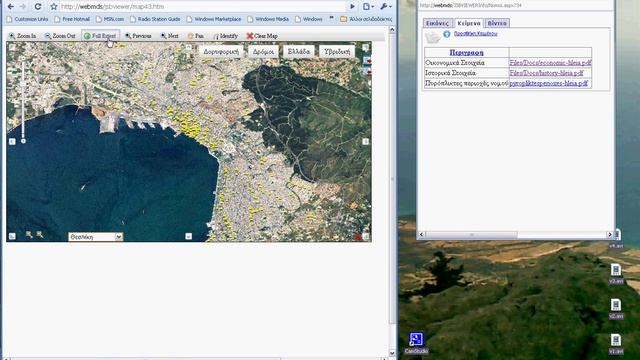640x360 pixels.
Task: Click the red icon at map bottom-right
Action: click(358, 236)
